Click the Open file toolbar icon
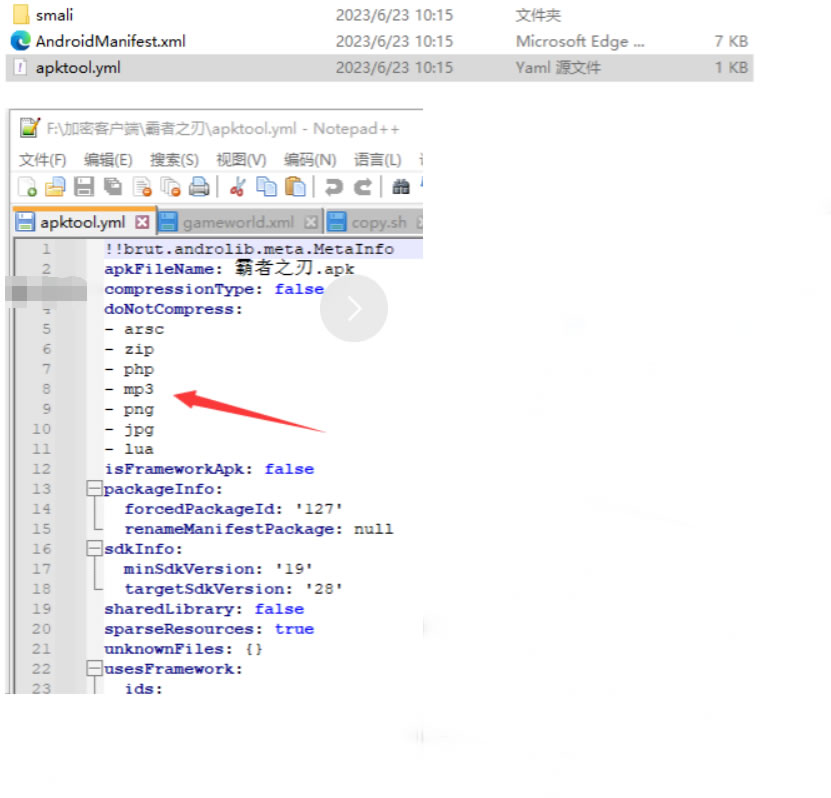The width and height of the screenshot is (831, 798). click(56, 186)
